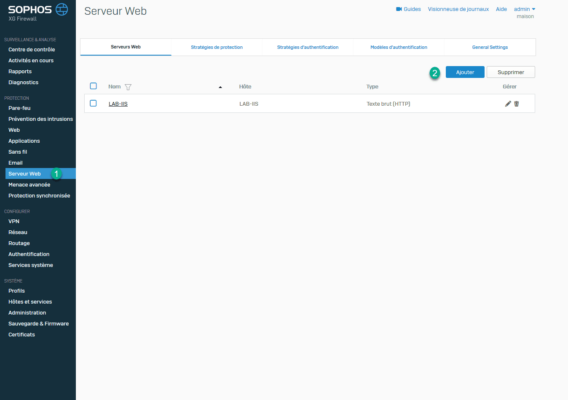Open the Visionneuse de journaux link
This screenshot has width=568, height=400.
click(x=458, y=9)
